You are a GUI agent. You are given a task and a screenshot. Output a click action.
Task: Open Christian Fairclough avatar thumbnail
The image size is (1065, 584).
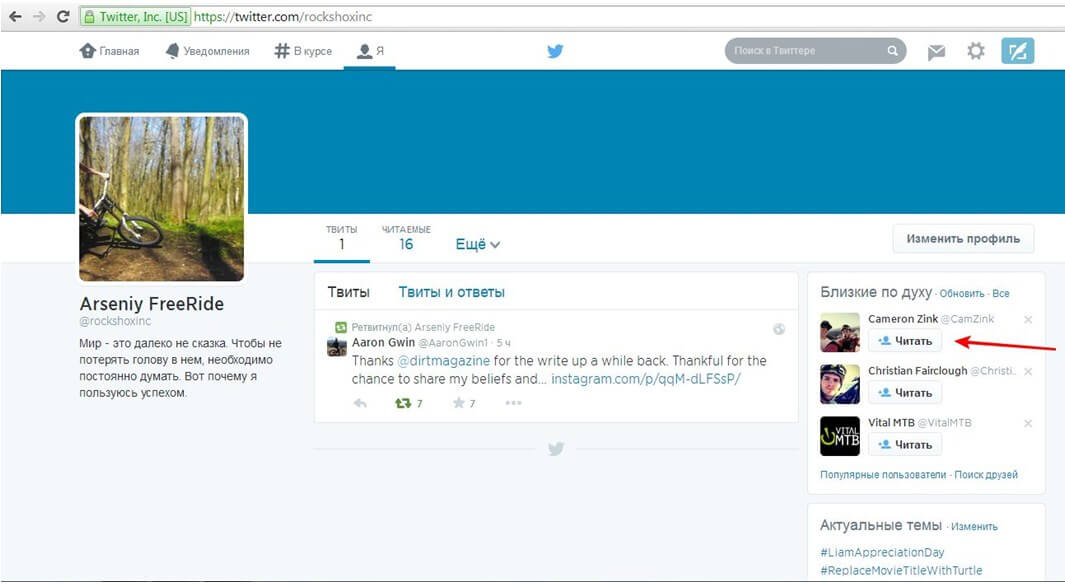[840, 384]
